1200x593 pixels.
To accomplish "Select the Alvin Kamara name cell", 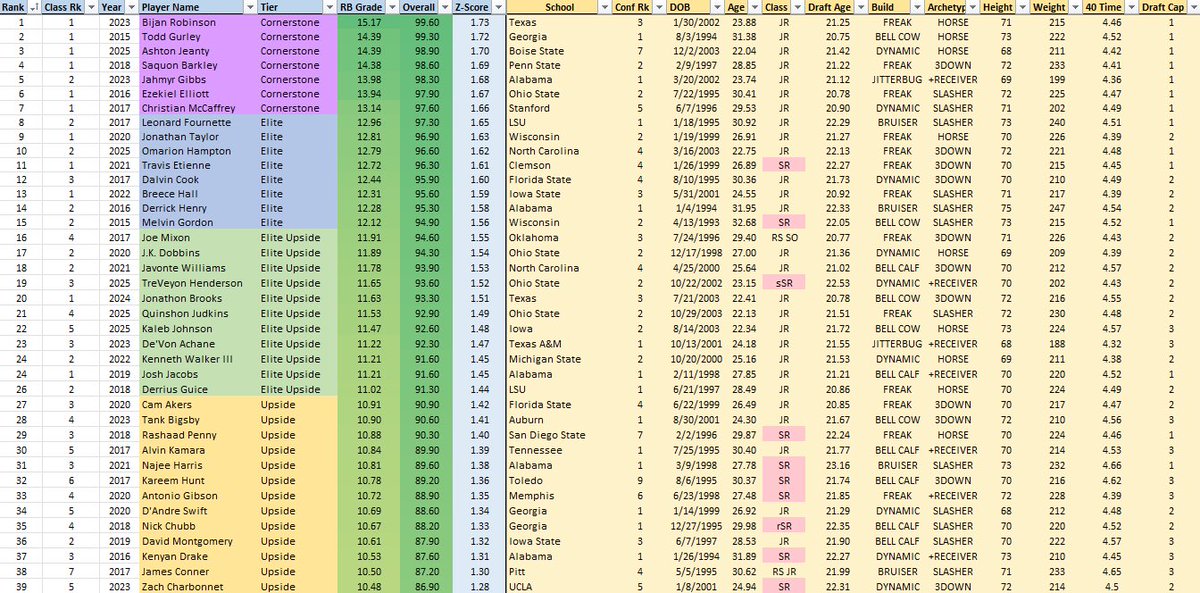I will pos(198,450).
